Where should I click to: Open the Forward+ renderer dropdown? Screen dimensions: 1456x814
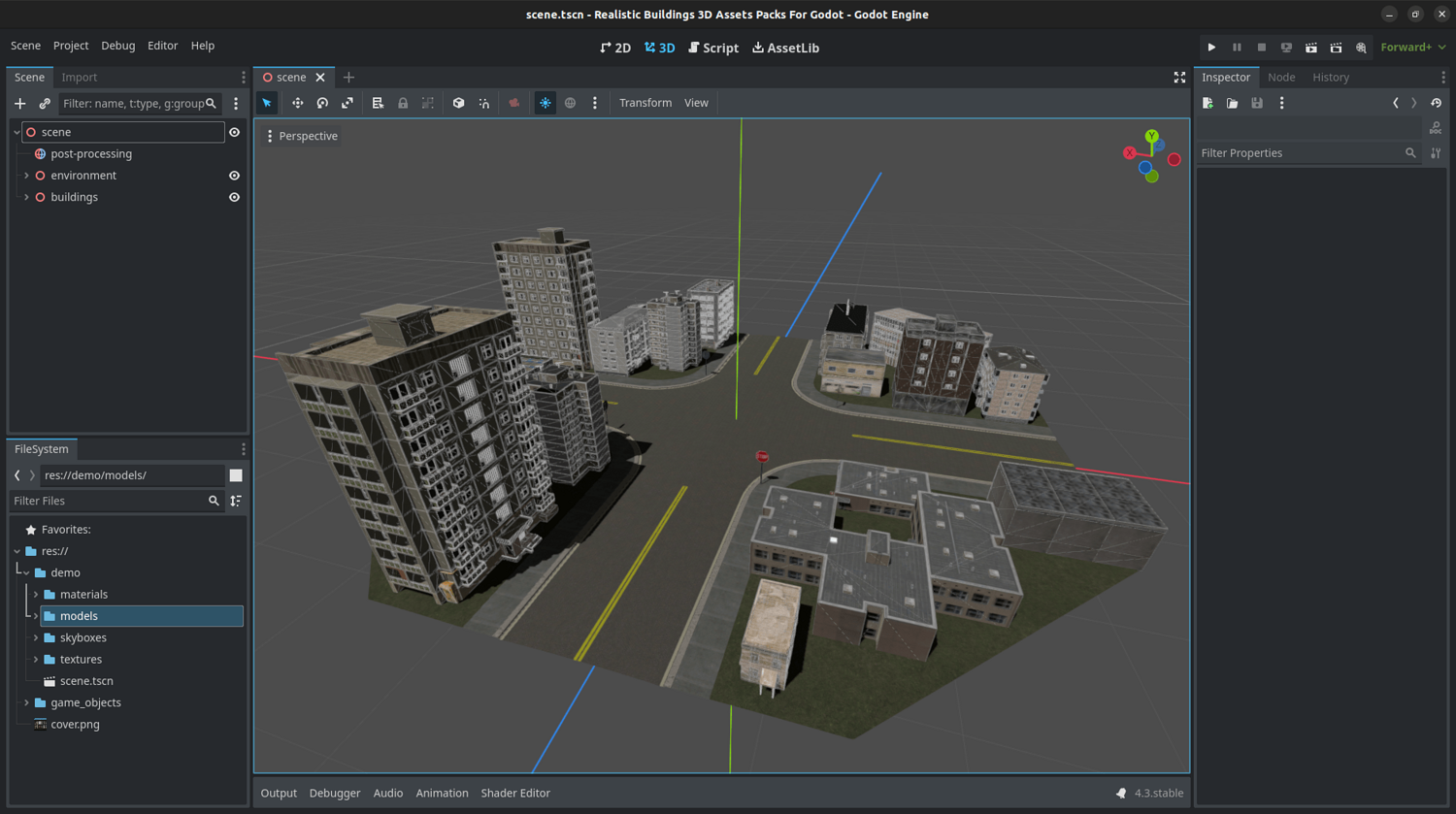[x=1412, y=48]
